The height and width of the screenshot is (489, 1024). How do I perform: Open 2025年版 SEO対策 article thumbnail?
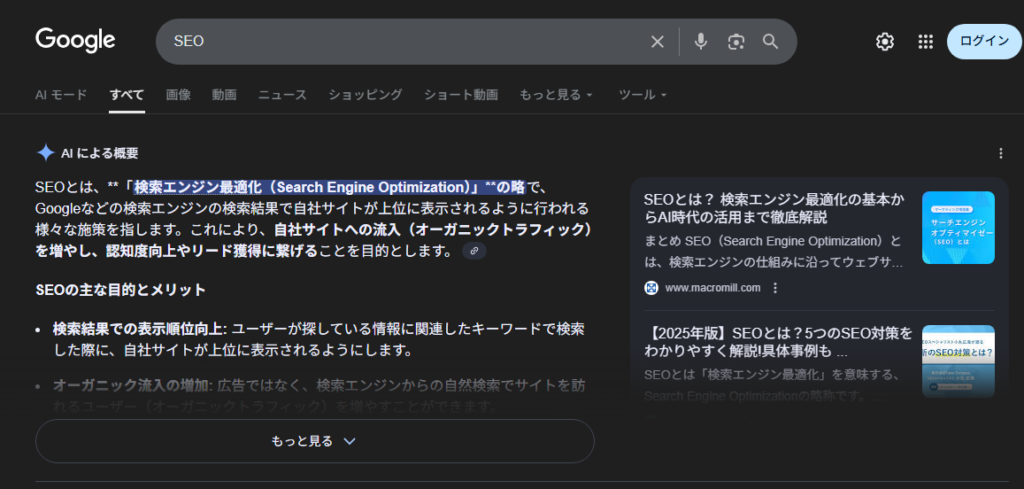958,361
